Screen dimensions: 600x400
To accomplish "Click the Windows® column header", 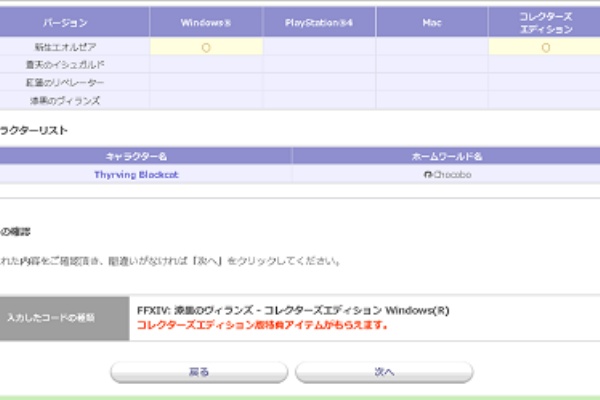I will (x=206, y=23).
